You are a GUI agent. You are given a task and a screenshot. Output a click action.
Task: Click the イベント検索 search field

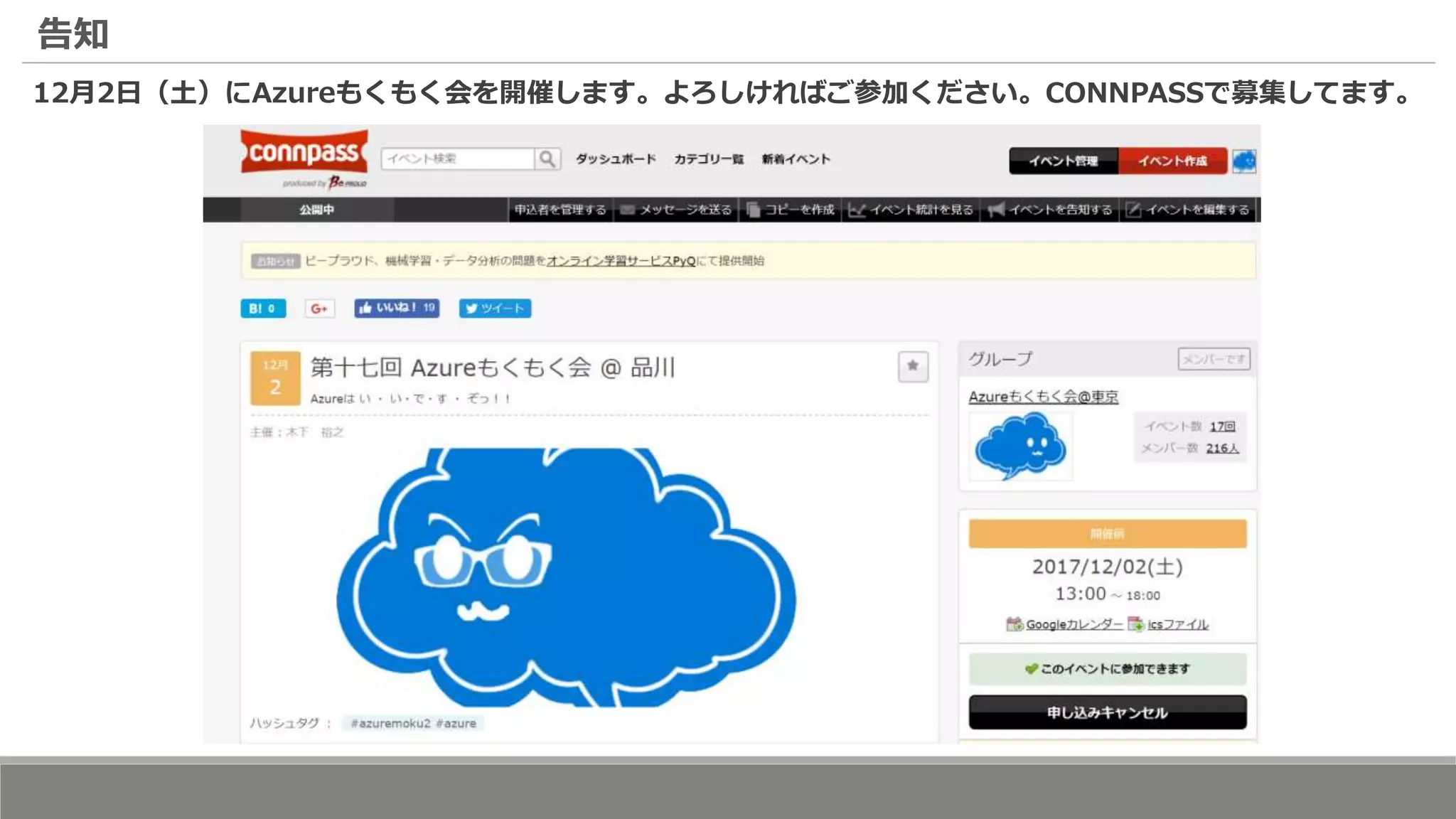click(458, 159)
